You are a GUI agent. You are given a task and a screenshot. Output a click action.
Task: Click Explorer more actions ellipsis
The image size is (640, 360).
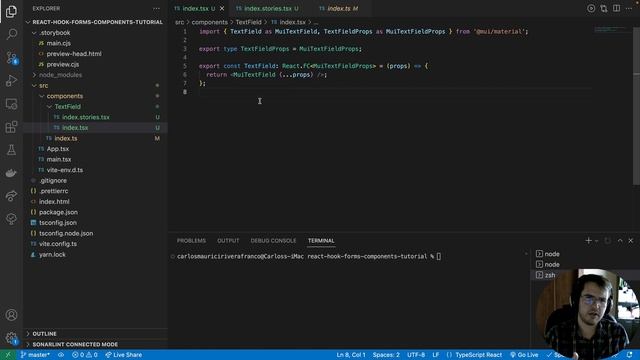tap(156, 9)
